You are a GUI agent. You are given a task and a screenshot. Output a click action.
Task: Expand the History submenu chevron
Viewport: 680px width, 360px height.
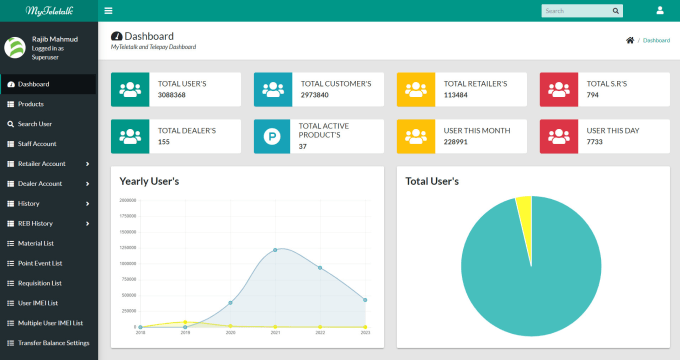click(88, 204)
